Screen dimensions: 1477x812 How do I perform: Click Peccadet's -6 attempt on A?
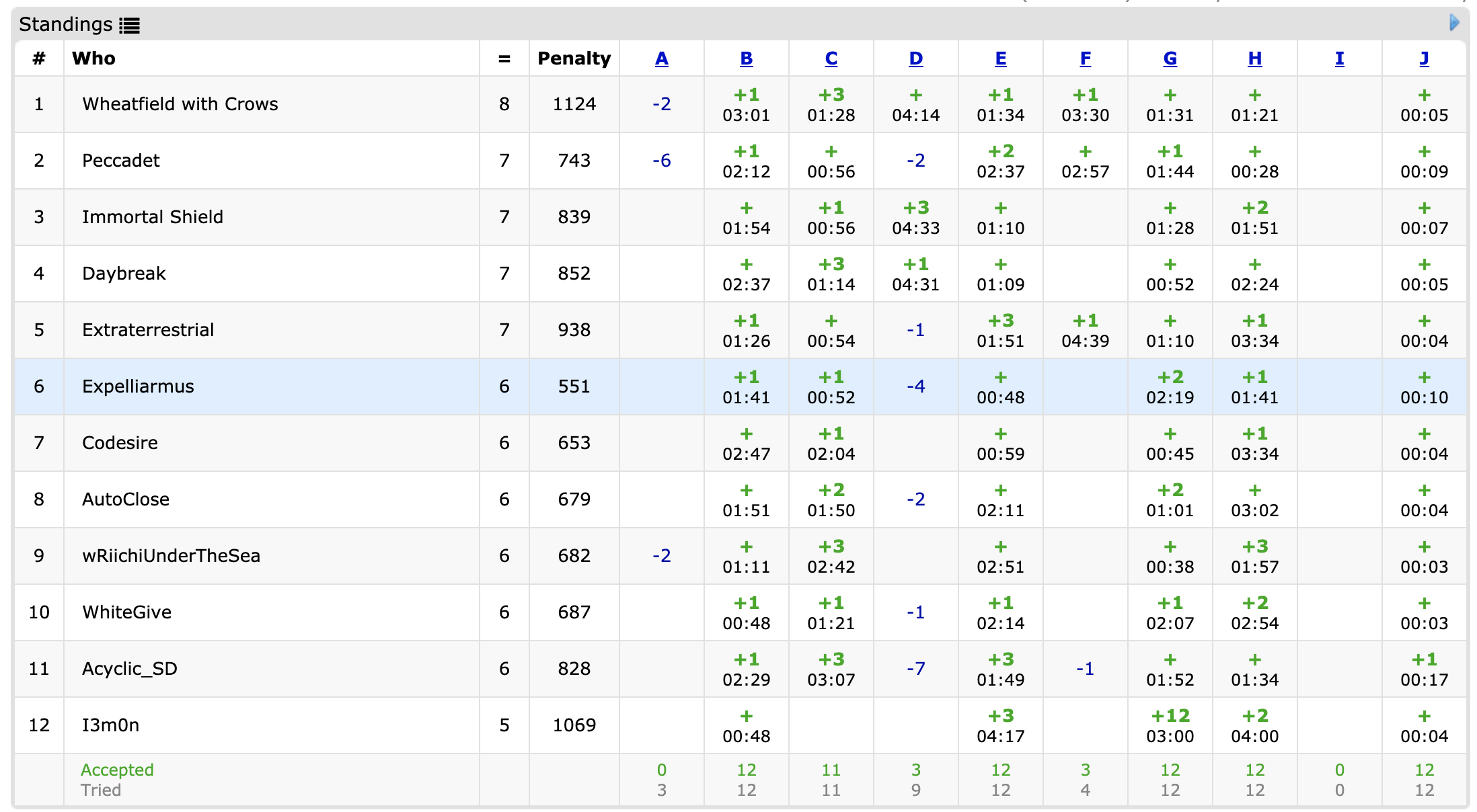coord(662,161)
